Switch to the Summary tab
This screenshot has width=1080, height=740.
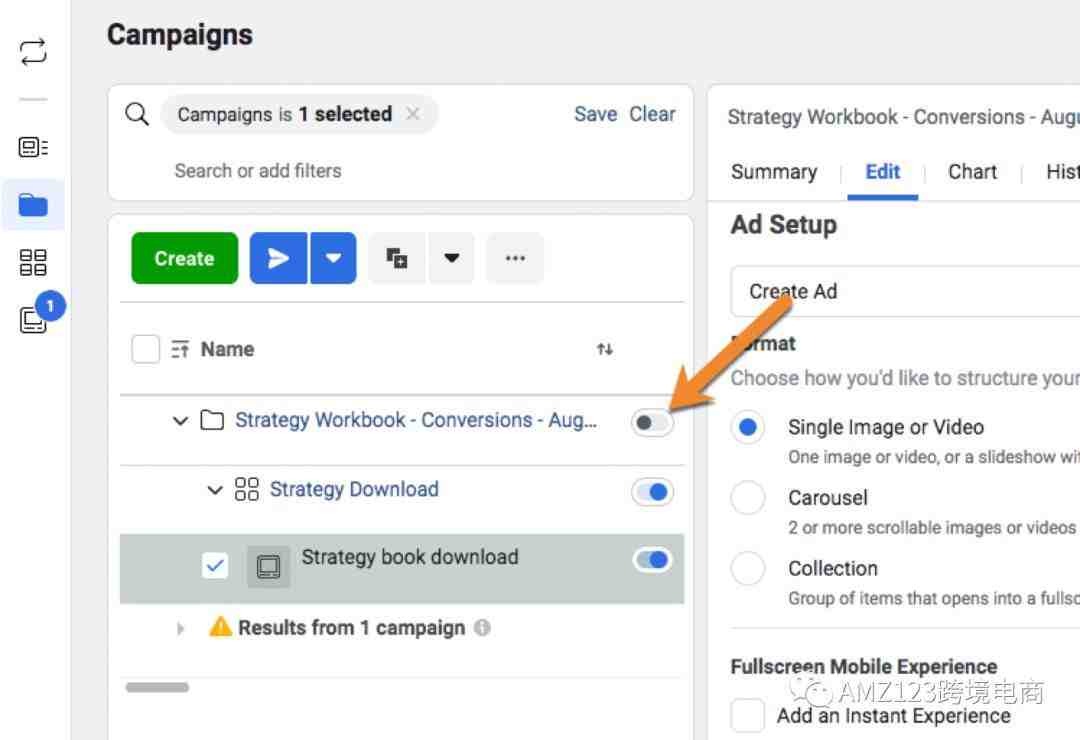(x=773, y=172)
